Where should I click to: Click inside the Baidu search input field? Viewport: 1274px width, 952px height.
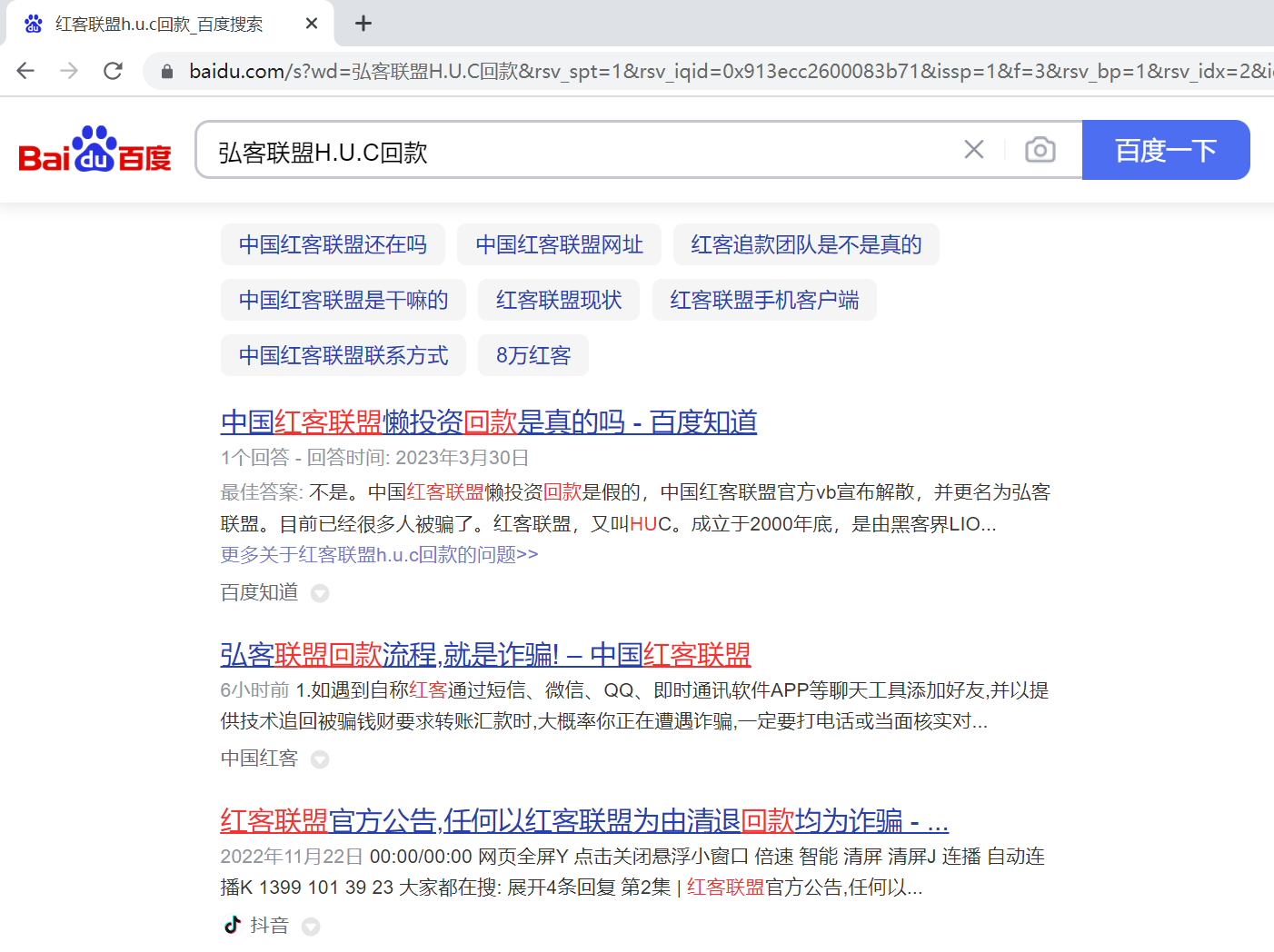582,152
